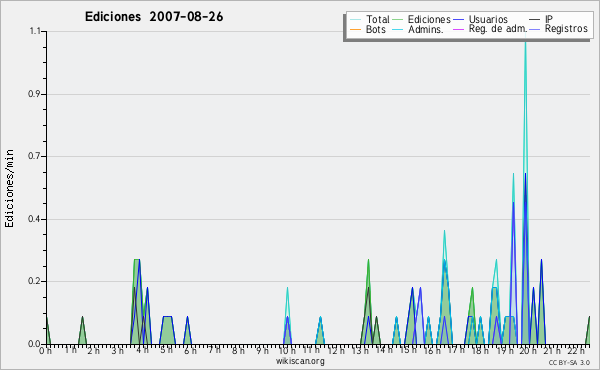600x370 pixels.
Task: Click the 'CC BY-SA 3.0' license text
Action: tap(569, 362)
